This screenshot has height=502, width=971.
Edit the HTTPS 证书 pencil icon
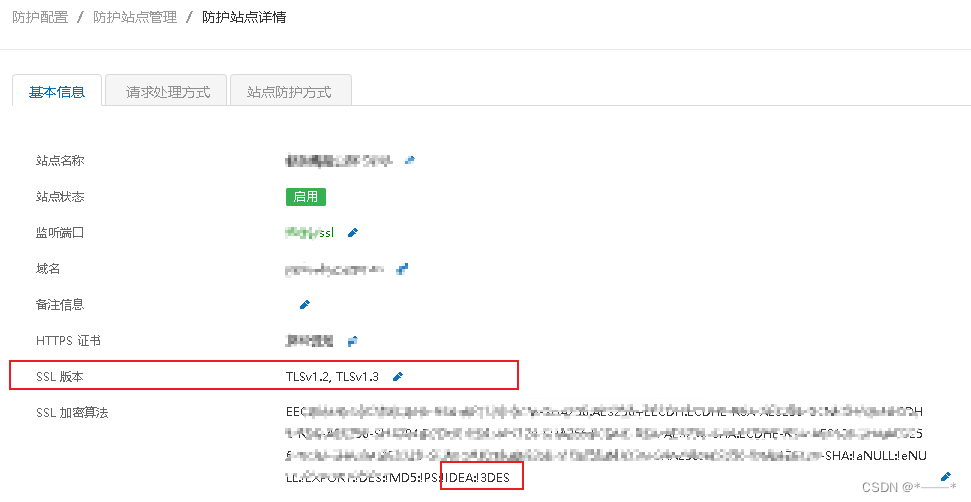pyautogui.click(x=352, y=340)
